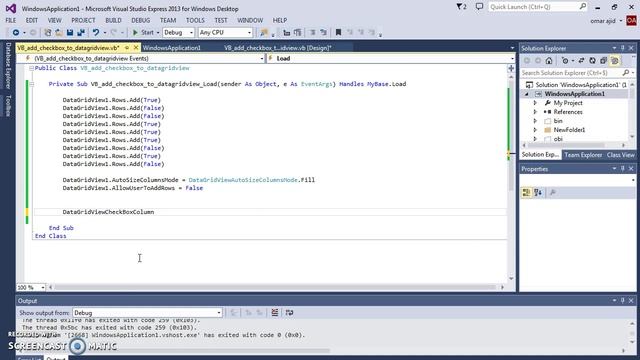Toggle pin on VB_add_checkbox_to_datagridview.vb tab
Image resolution: width=640 pixels, height=360 pixels.
coord(127,48)
